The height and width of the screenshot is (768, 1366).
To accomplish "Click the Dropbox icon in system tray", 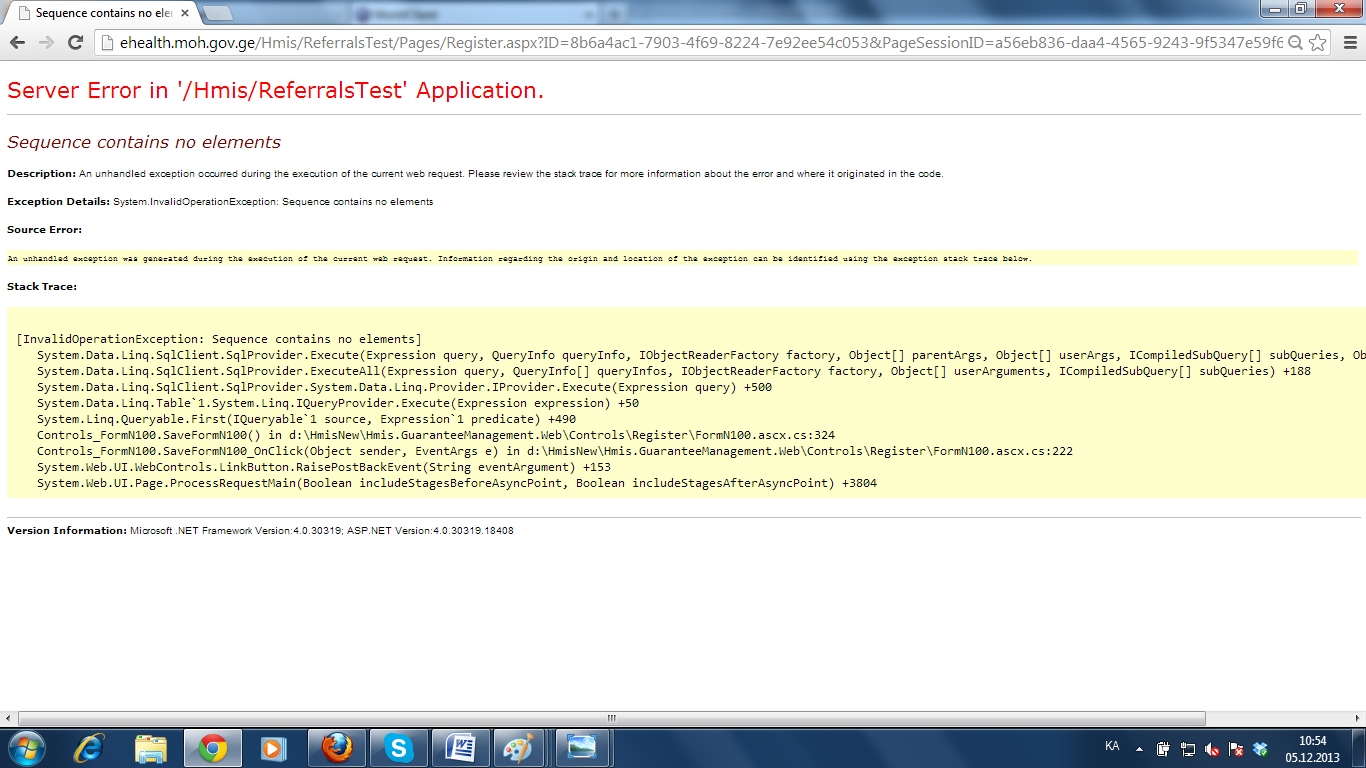I will [1260, 749].
